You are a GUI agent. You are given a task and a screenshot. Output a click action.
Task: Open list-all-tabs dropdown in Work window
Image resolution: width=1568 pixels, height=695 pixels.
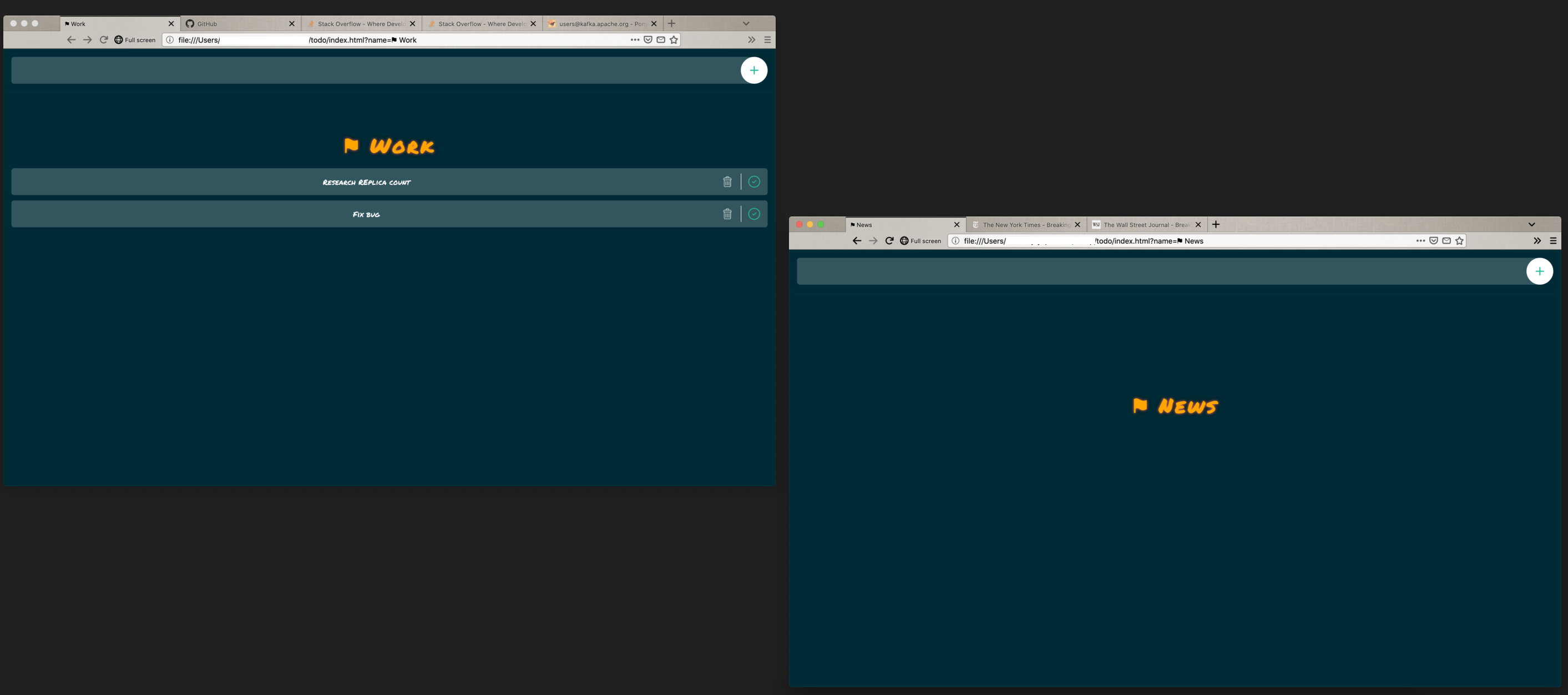click(746, 23)
